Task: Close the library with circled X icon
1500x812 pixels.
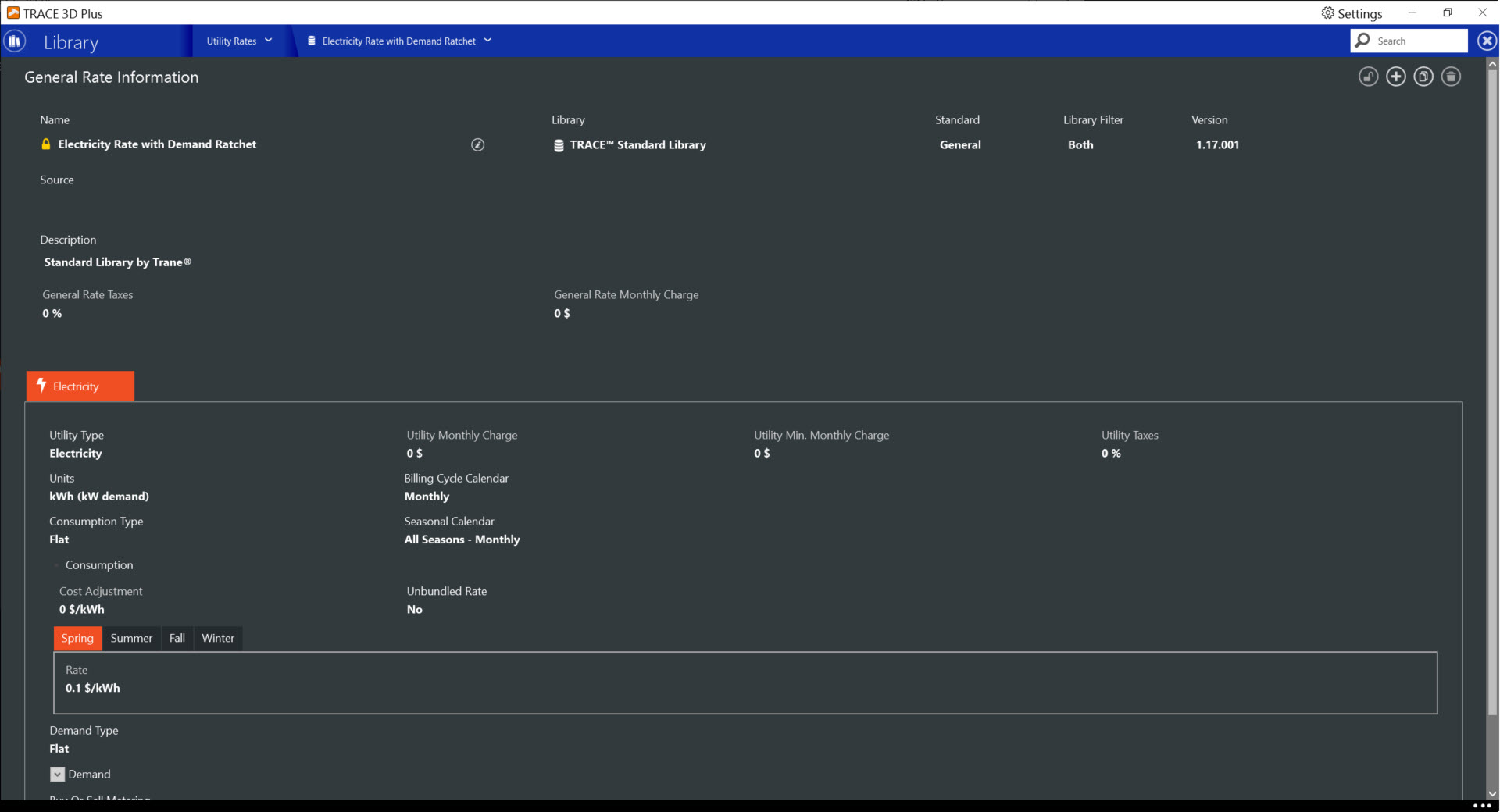Action: pos(1487,41)
